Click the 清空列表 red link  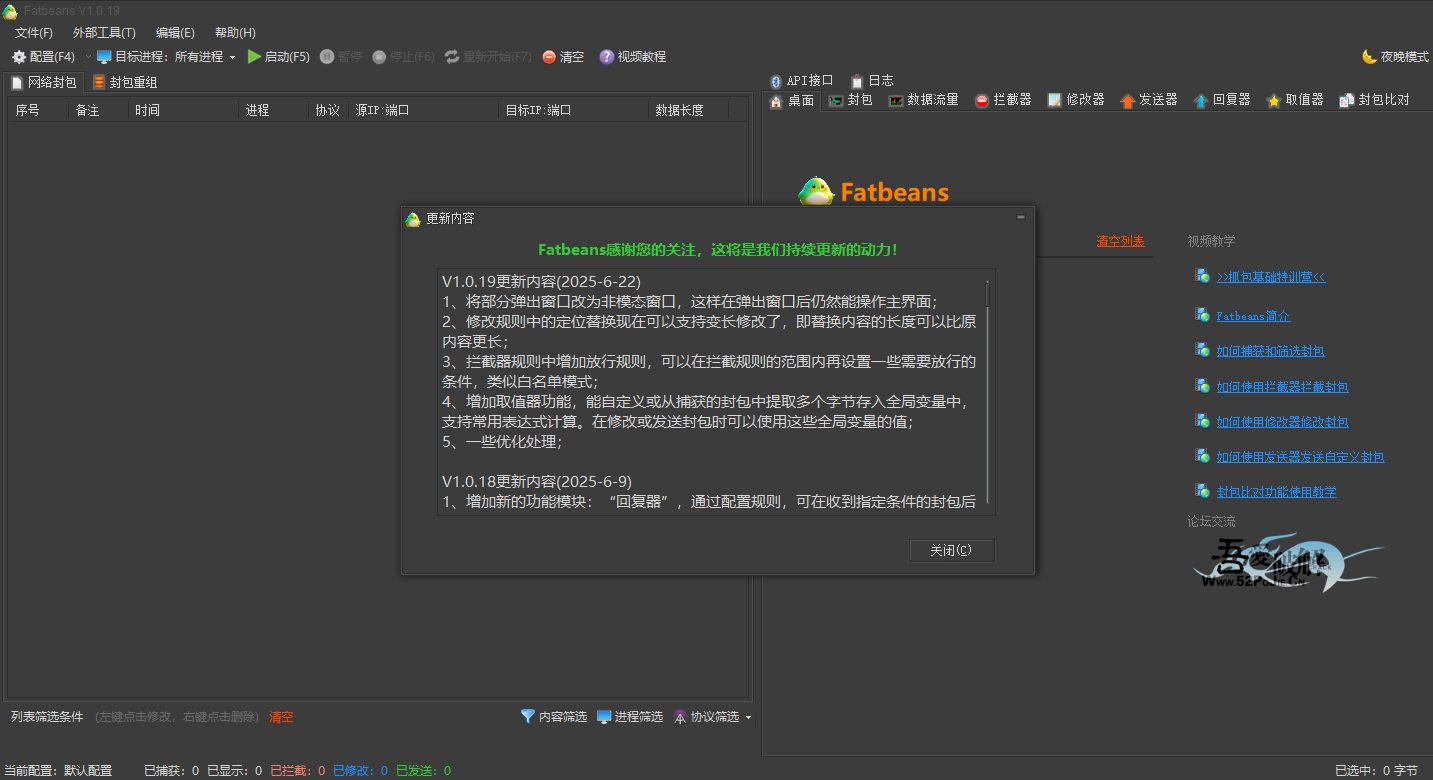(x=1120, y=241)
